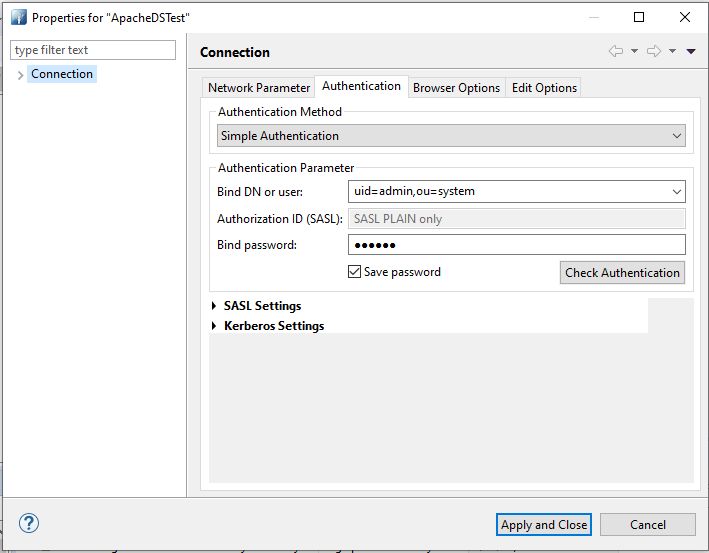Viewport: 709px width, 553px height.
Task: Focus the type filter text field
Action: pyautogui.click(x=93, y=50)
